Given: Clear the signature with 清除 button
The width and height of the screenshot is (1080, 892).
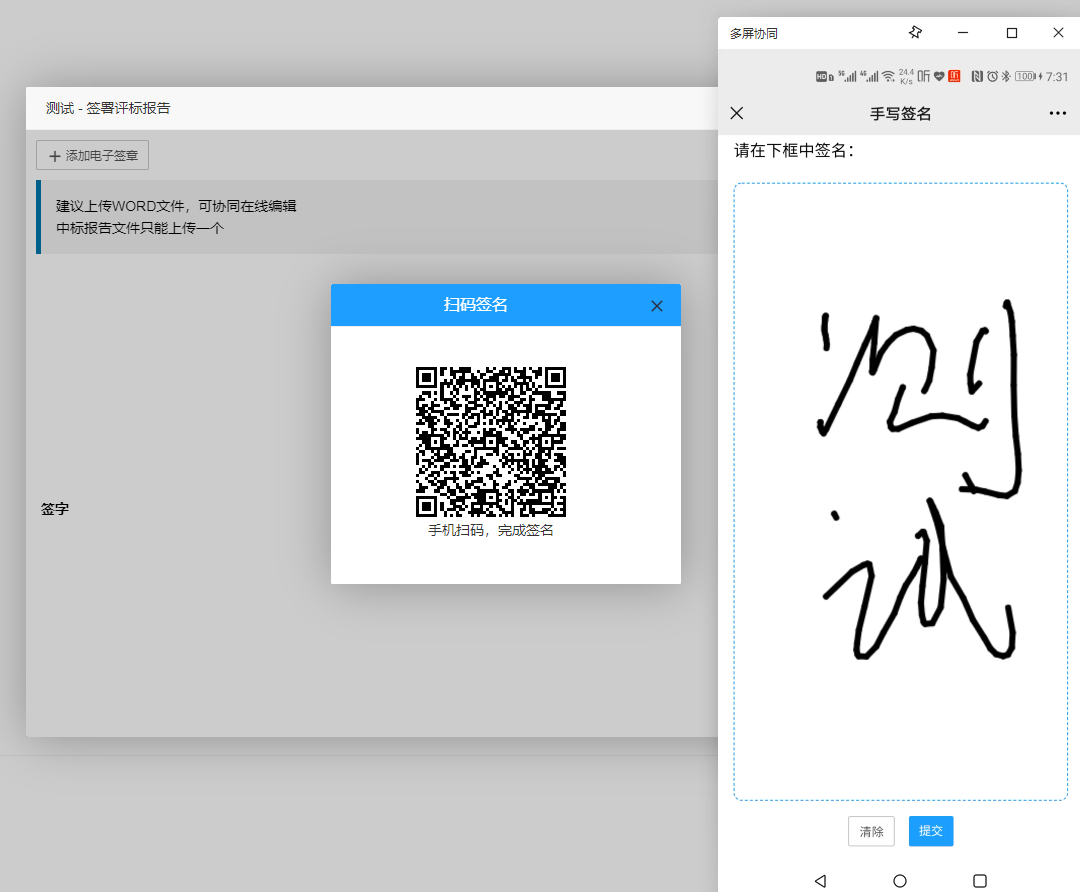Looking at the screenshot, I should [x=871, y=831].
